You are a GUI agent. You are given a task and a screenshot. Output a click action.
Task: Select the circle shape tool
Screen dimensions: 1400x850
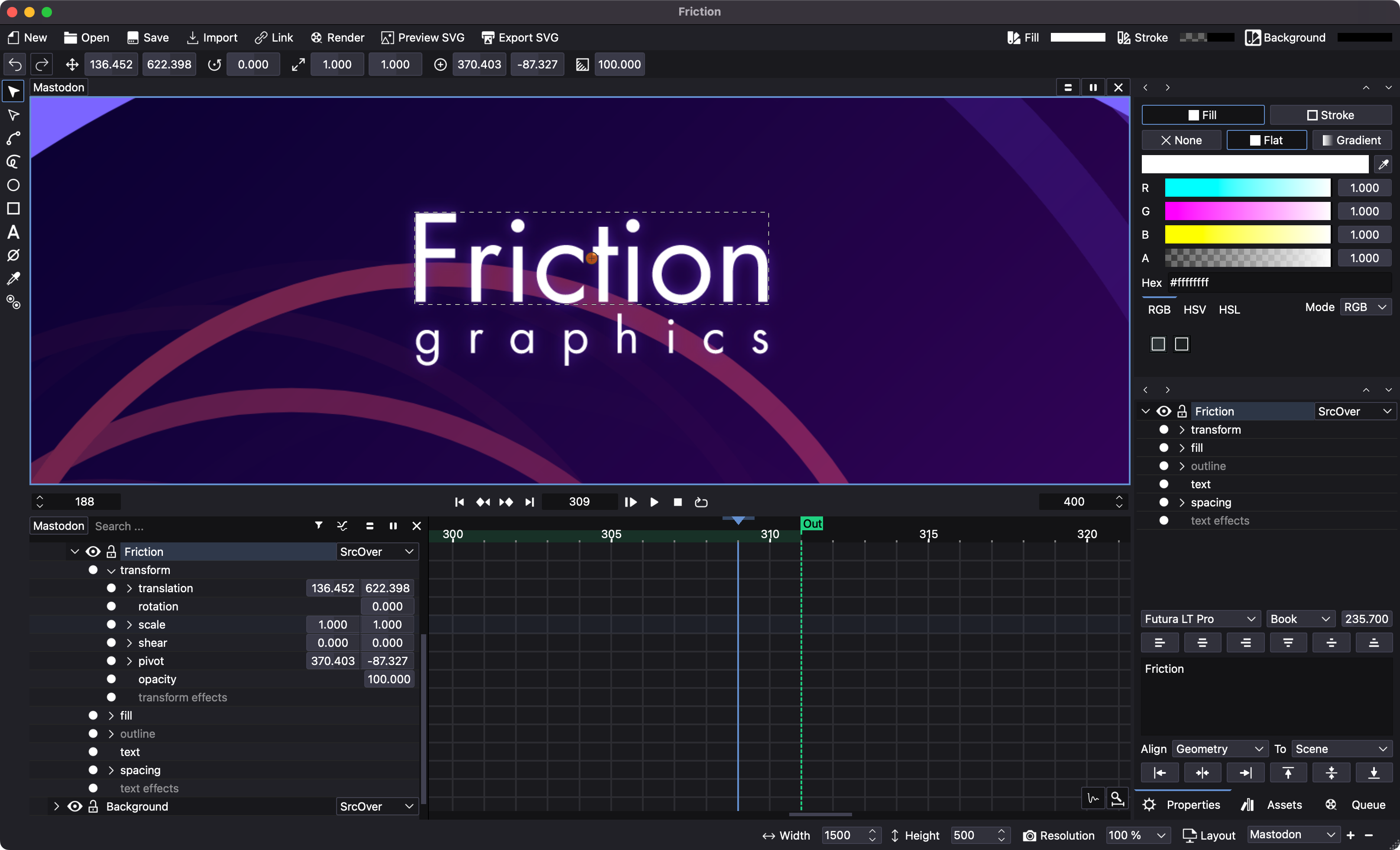pyautogui.click(x=13, y=185)
